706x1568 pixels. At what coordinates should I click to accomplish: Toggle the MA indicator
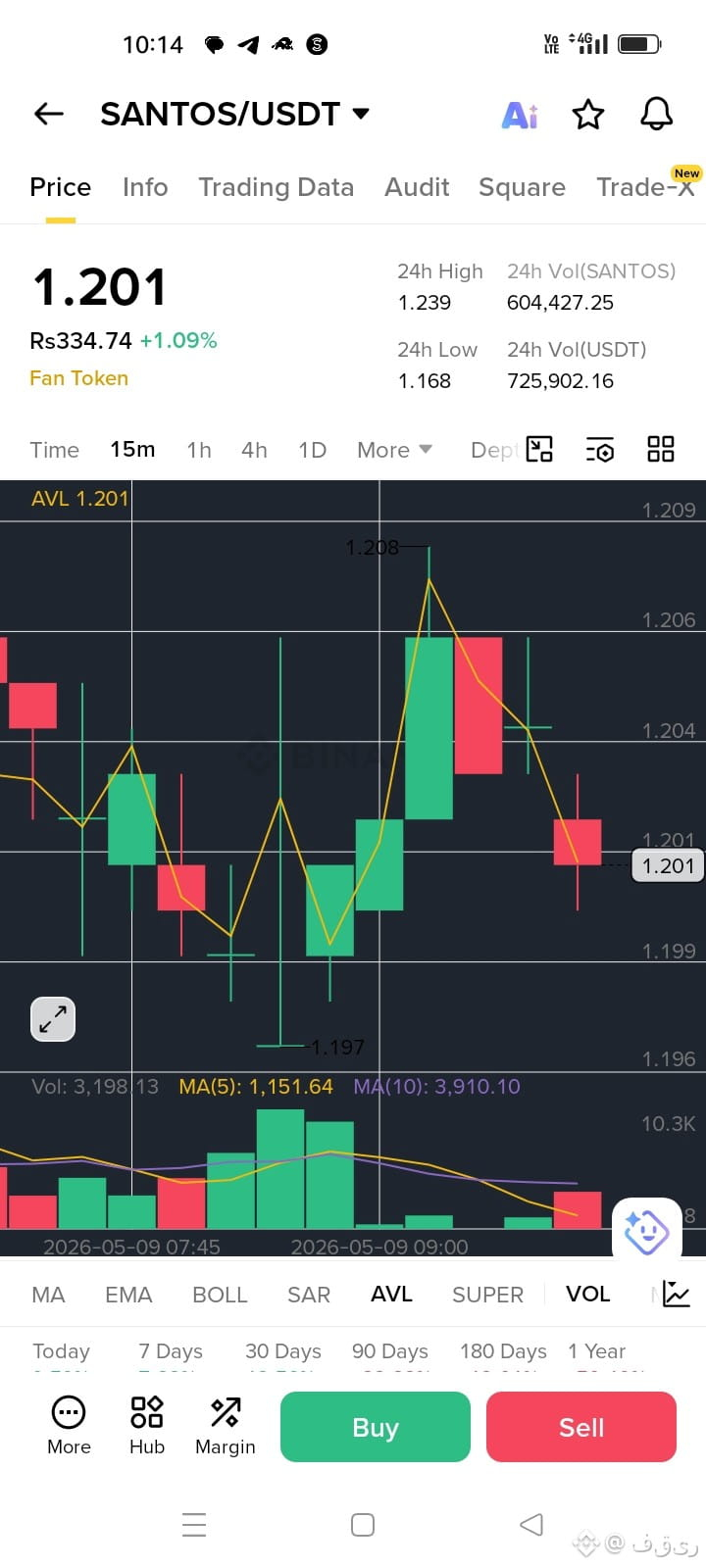48,1295
